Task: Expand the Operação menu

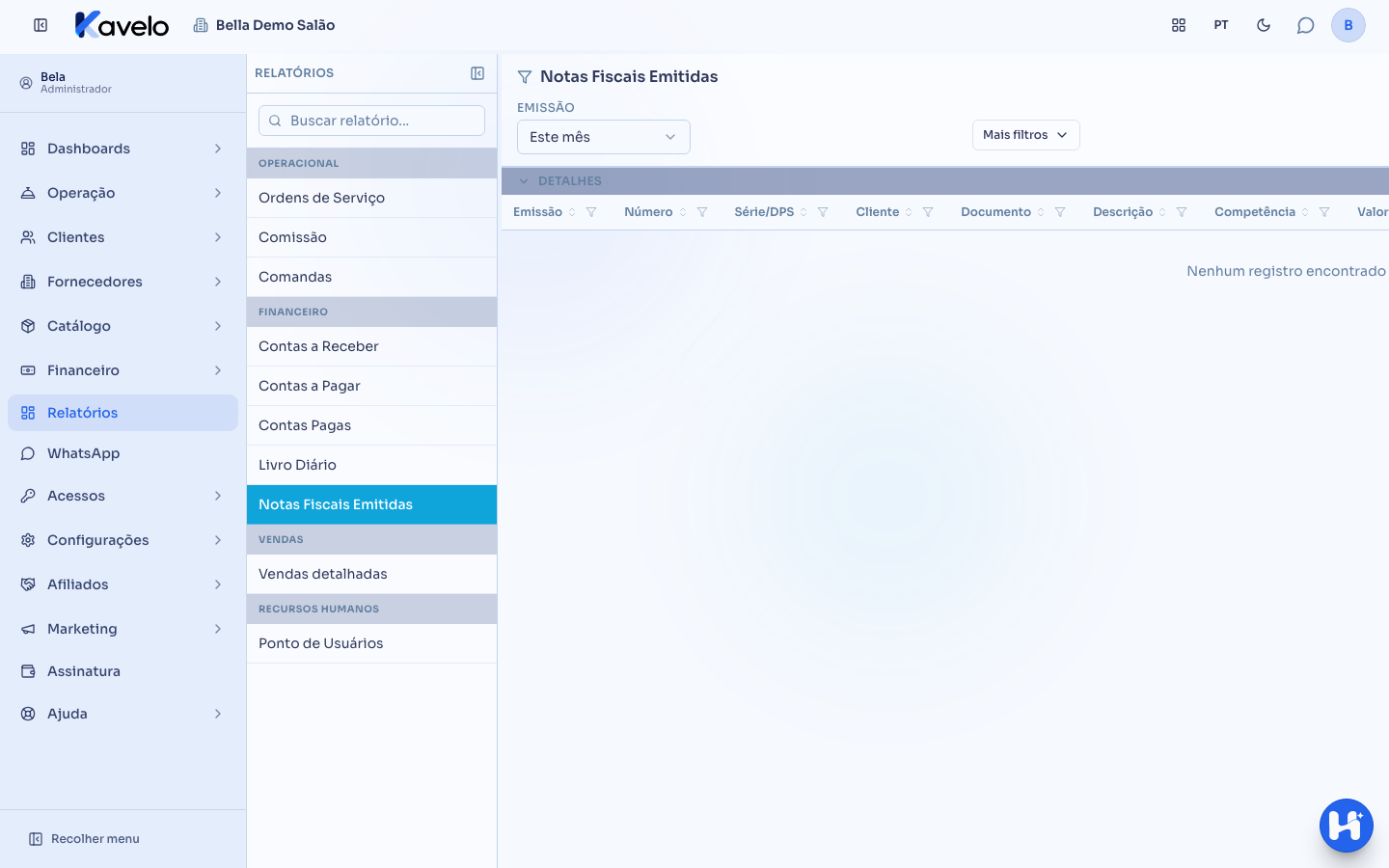Action: pyautogui.click(x=123, y=193)
